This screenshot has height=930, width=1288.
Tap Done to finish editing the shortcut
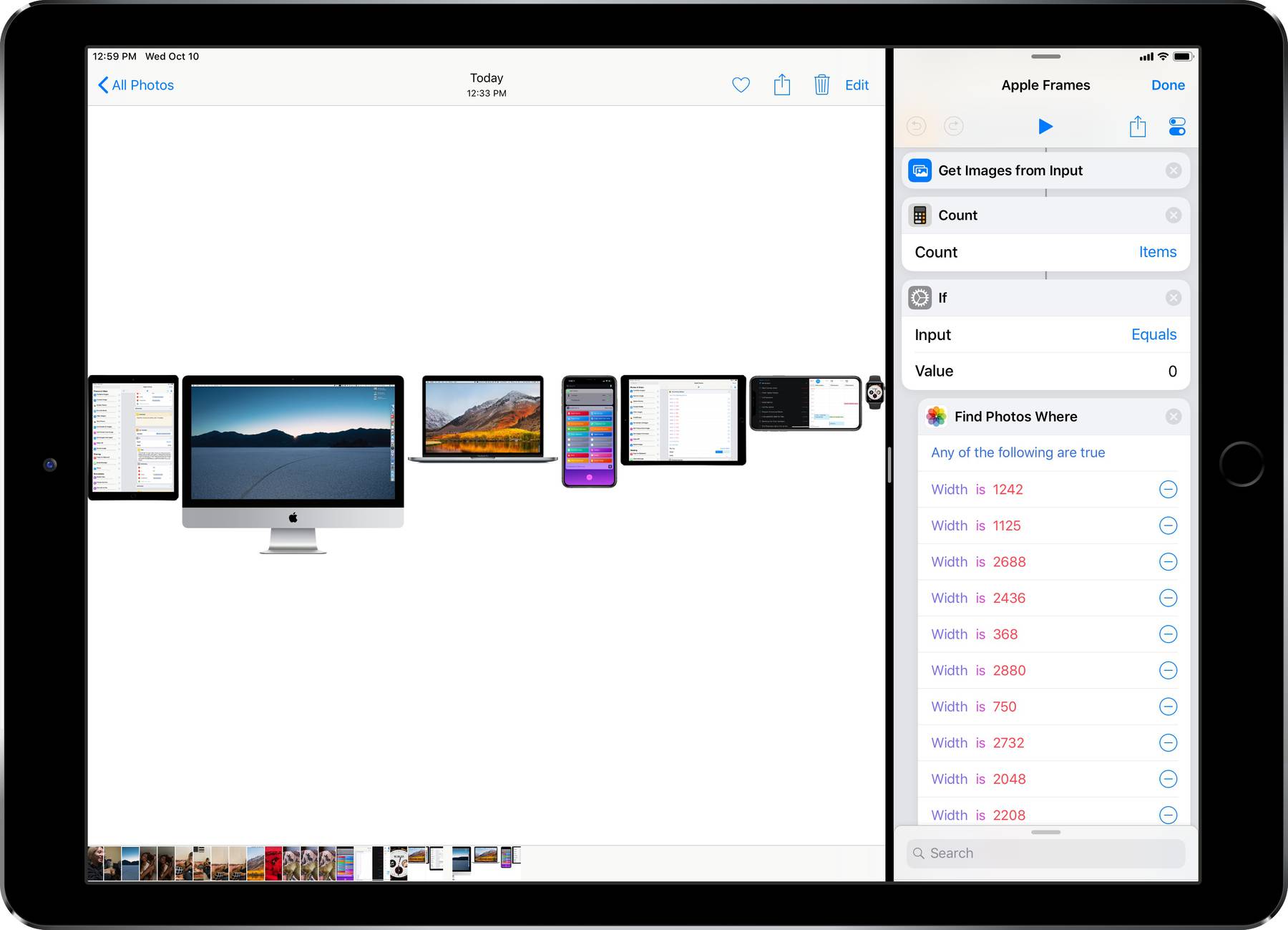pos(1168,84)
